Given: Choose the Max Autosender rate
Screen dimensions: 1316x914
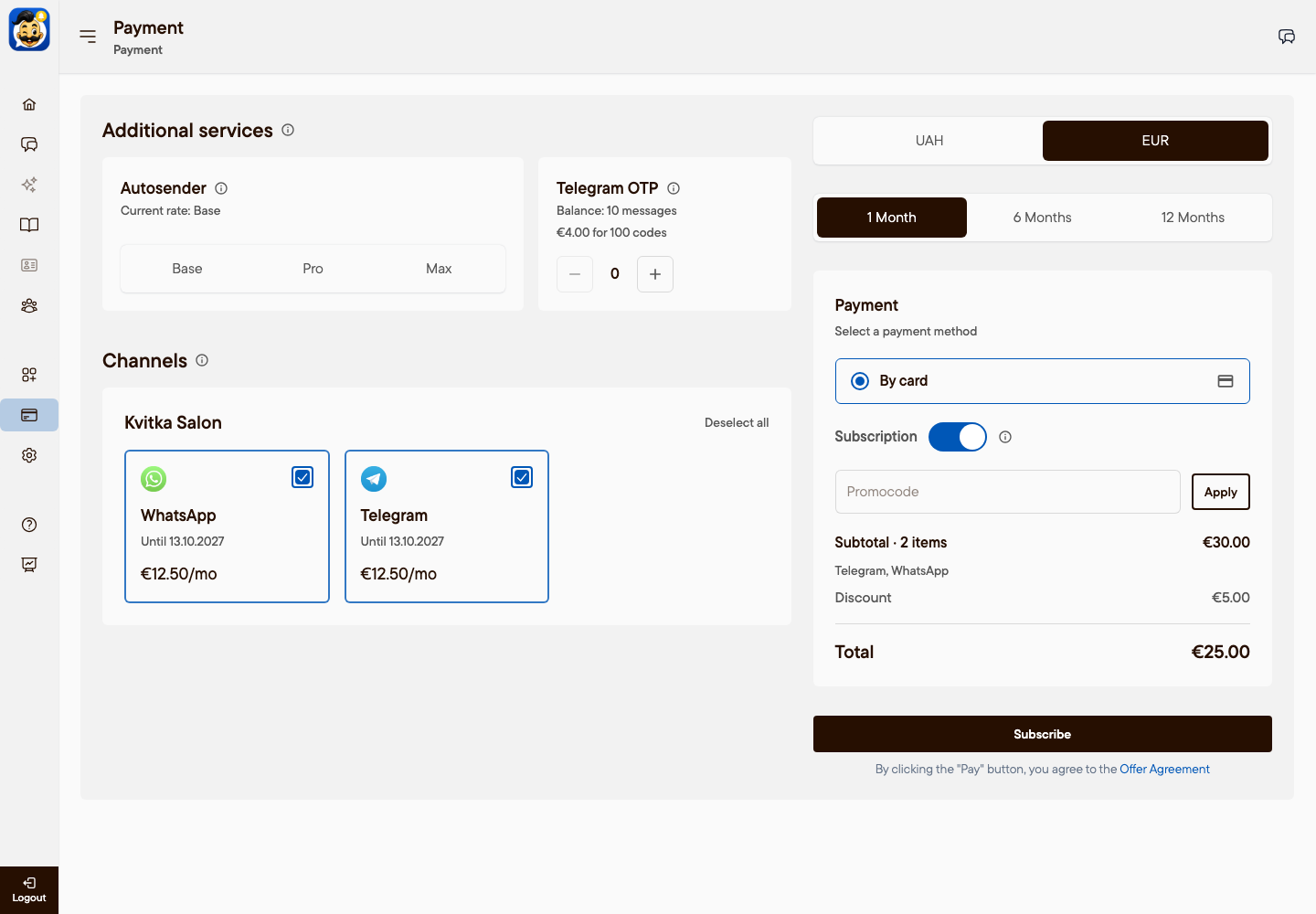Looking at the screenshot, I should click(439, 269).
